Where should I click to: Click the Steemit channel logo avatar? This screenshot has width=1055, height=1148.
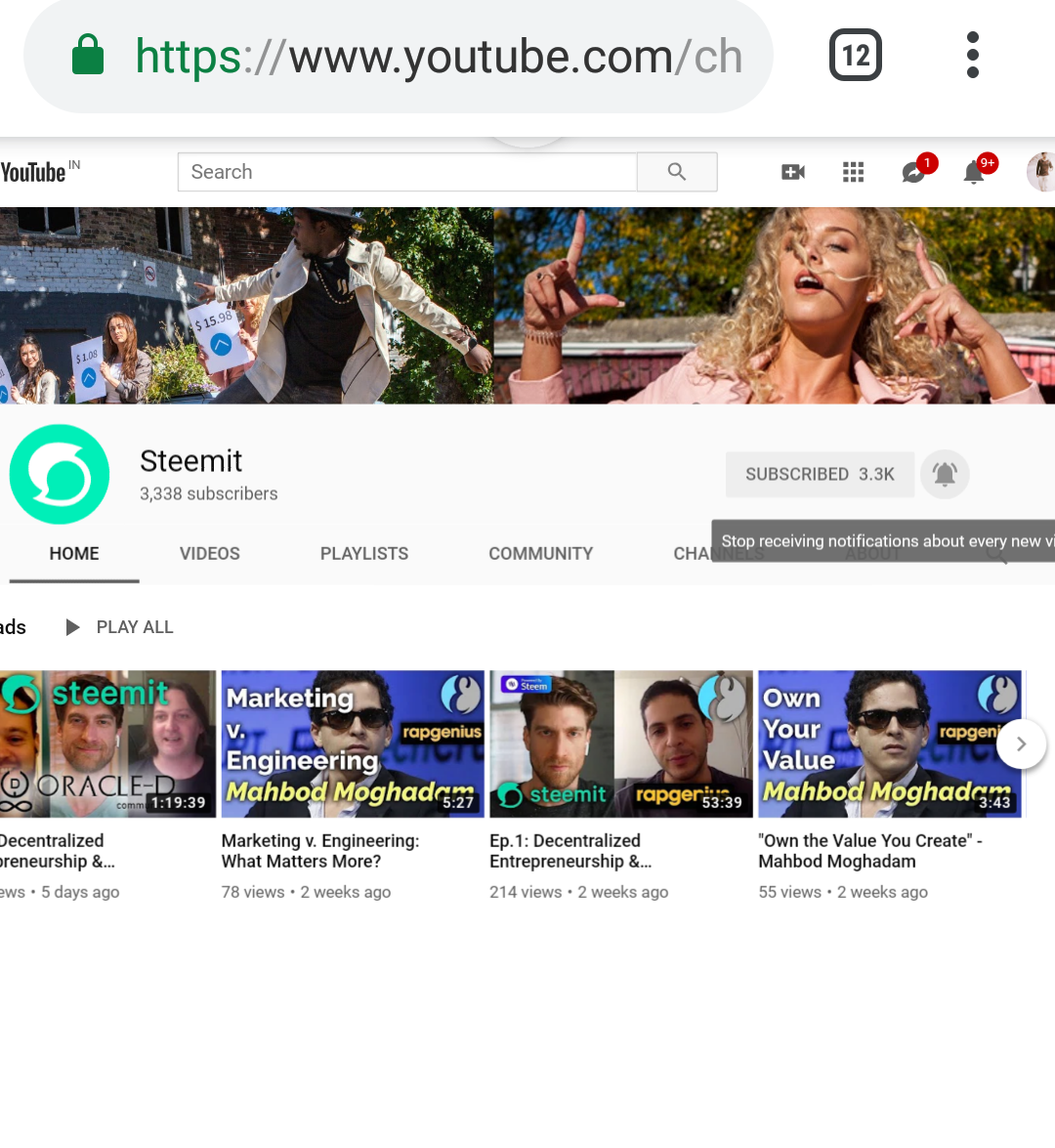click(x=60, y=475)
